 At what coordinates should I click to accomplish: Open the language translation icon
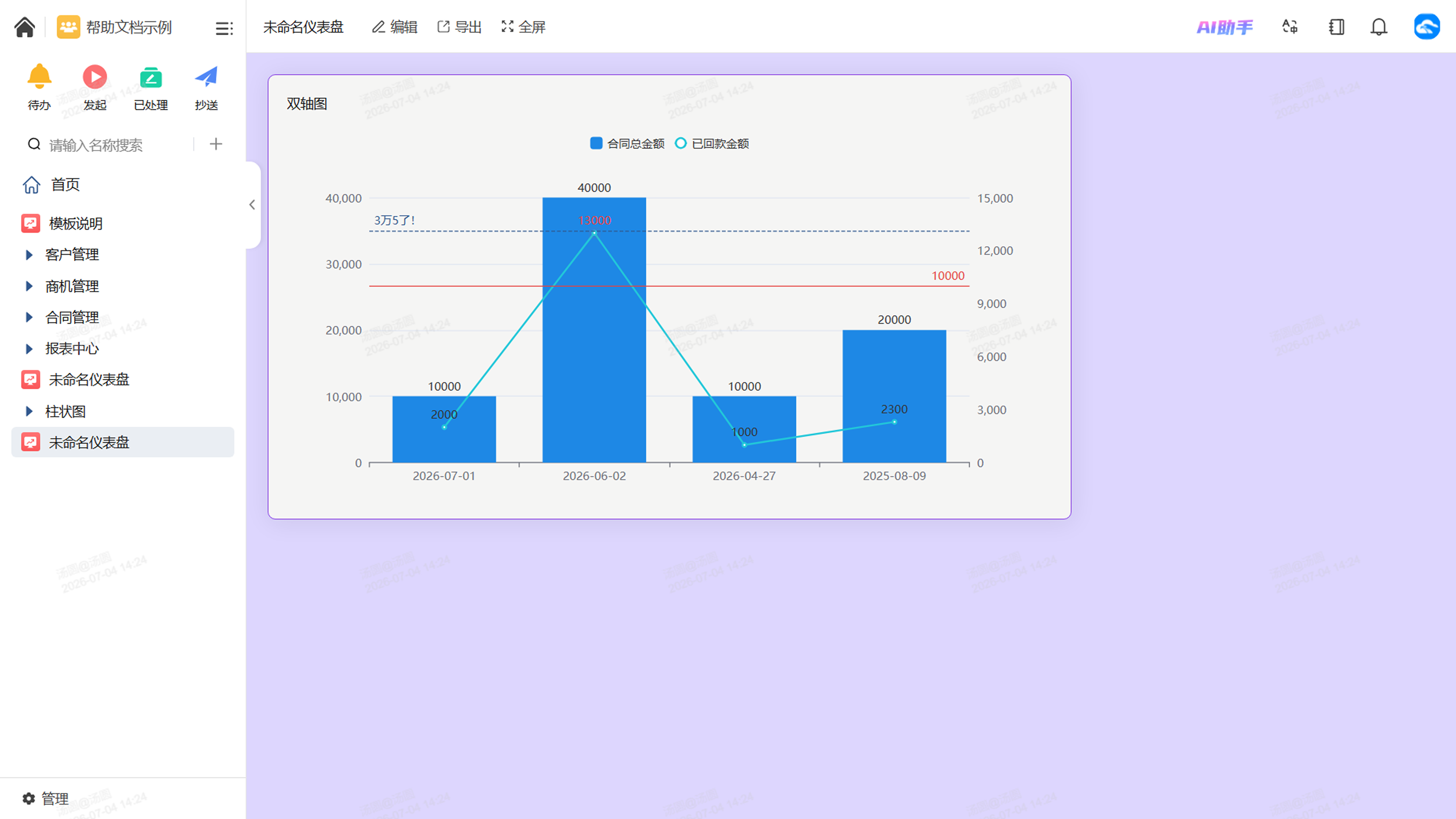1290,27
